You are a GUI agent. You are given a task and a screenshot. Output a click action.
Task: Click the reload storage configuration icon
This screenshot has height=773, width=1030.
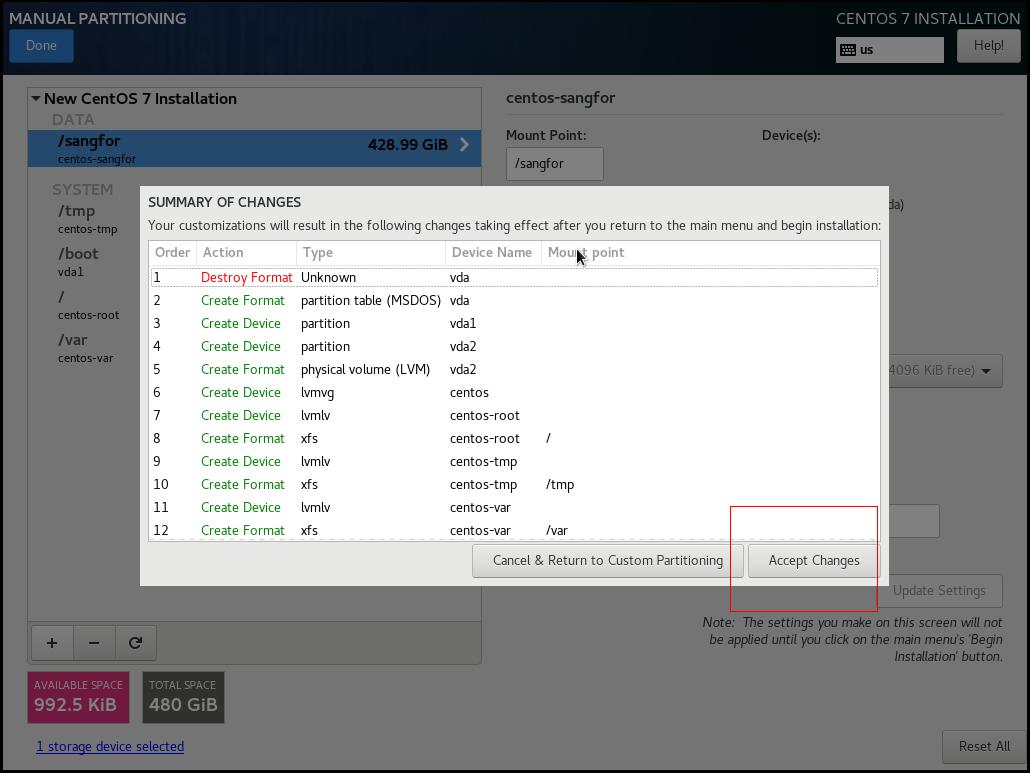point(135,643)
